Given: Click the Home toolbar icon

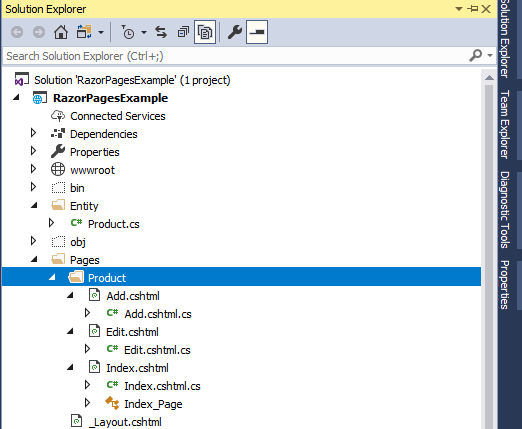Looking at the screenshot, I should (x=61, y=32).
